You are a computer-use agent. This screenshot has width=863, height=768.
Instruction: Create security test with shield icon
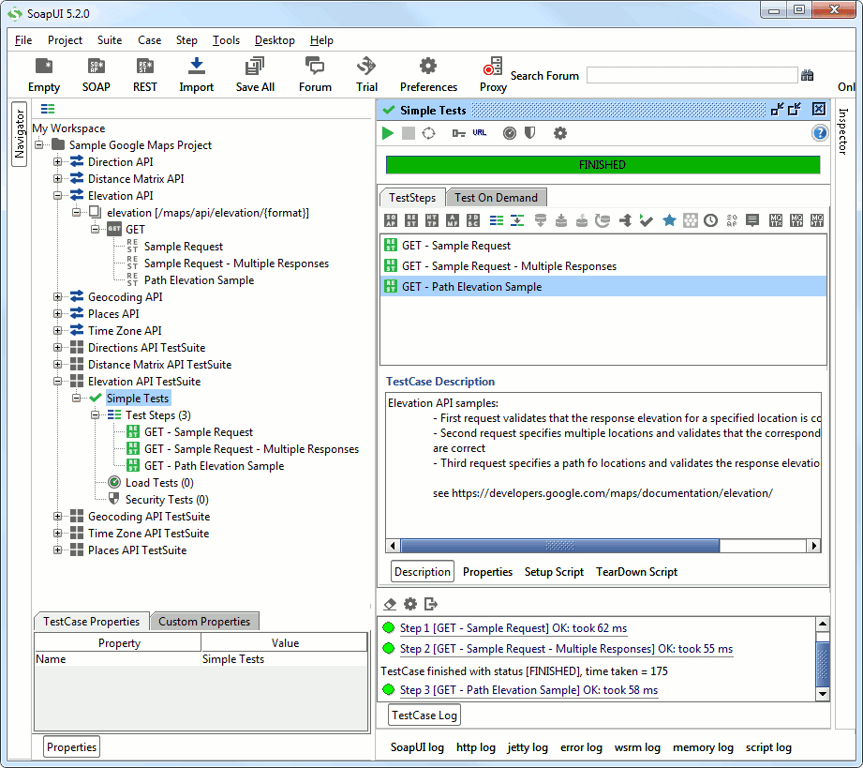point(530,133)
